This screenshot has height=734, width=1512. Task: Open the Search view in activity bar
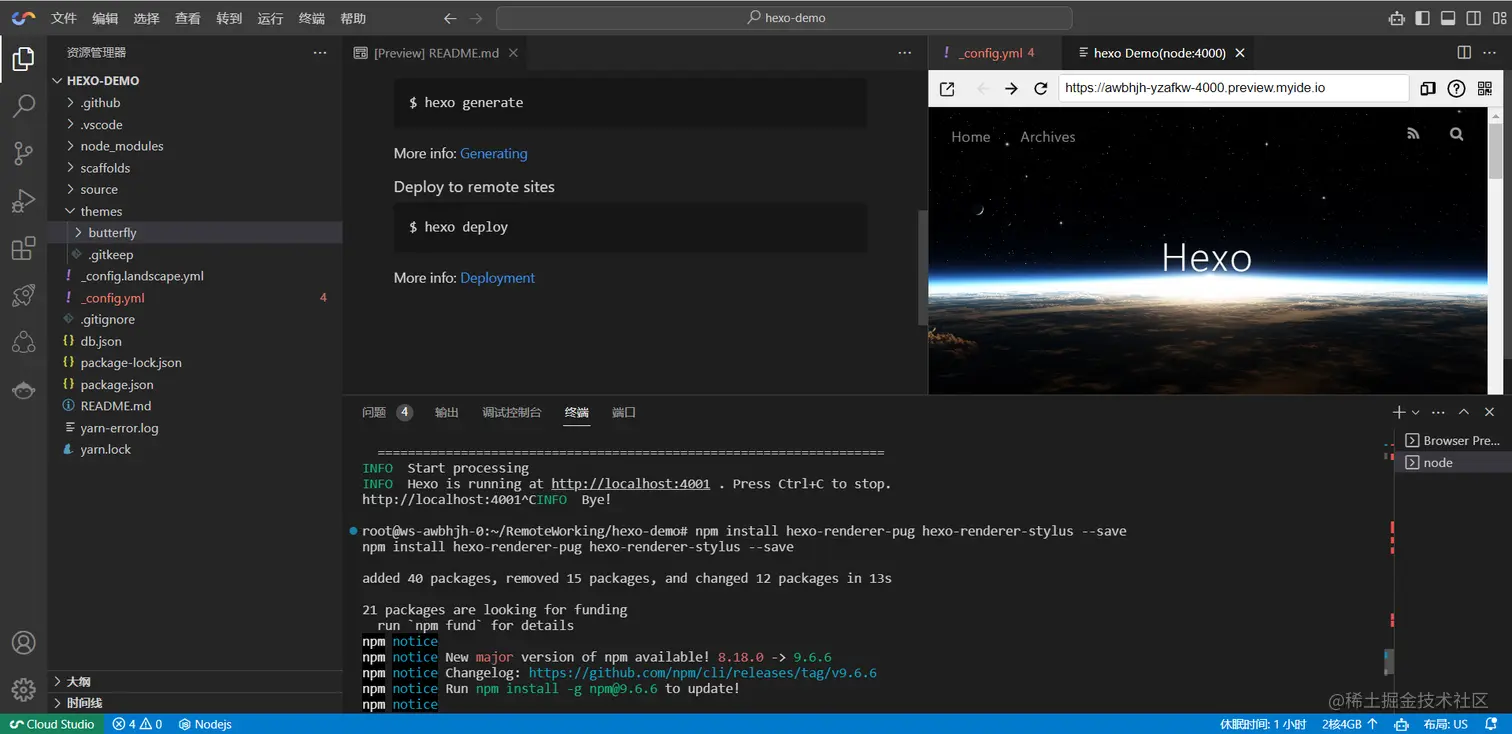point(23,106)
